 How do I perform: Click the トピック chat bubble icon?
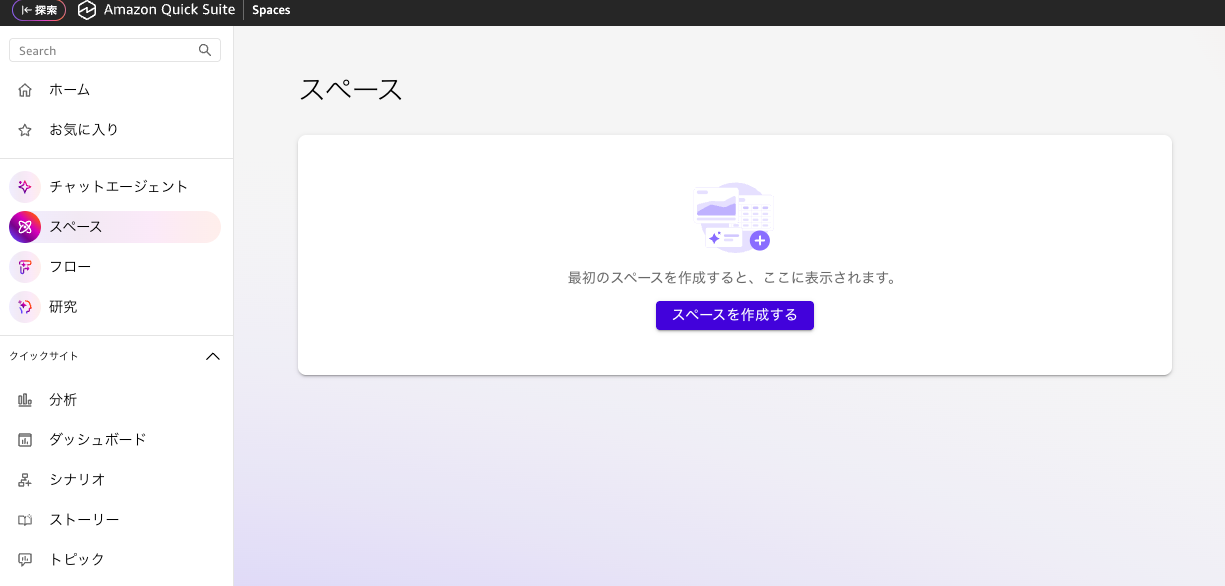tap(25, 560)
